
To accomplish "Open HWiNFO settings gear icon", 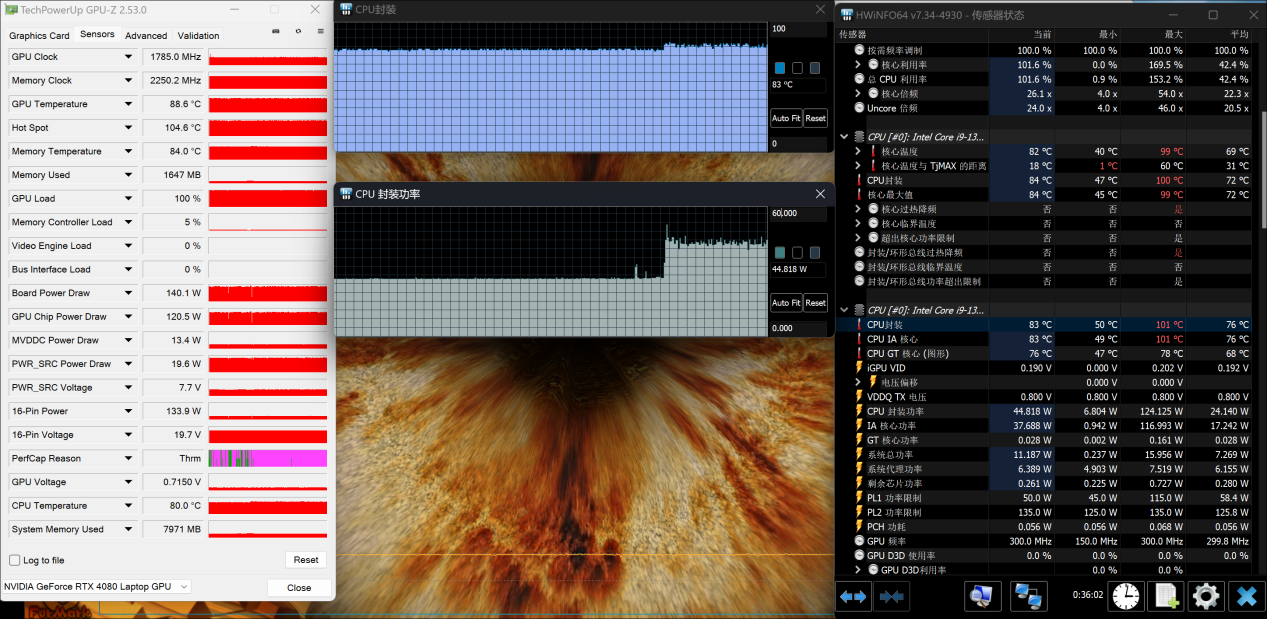I will click(1206, 596).
